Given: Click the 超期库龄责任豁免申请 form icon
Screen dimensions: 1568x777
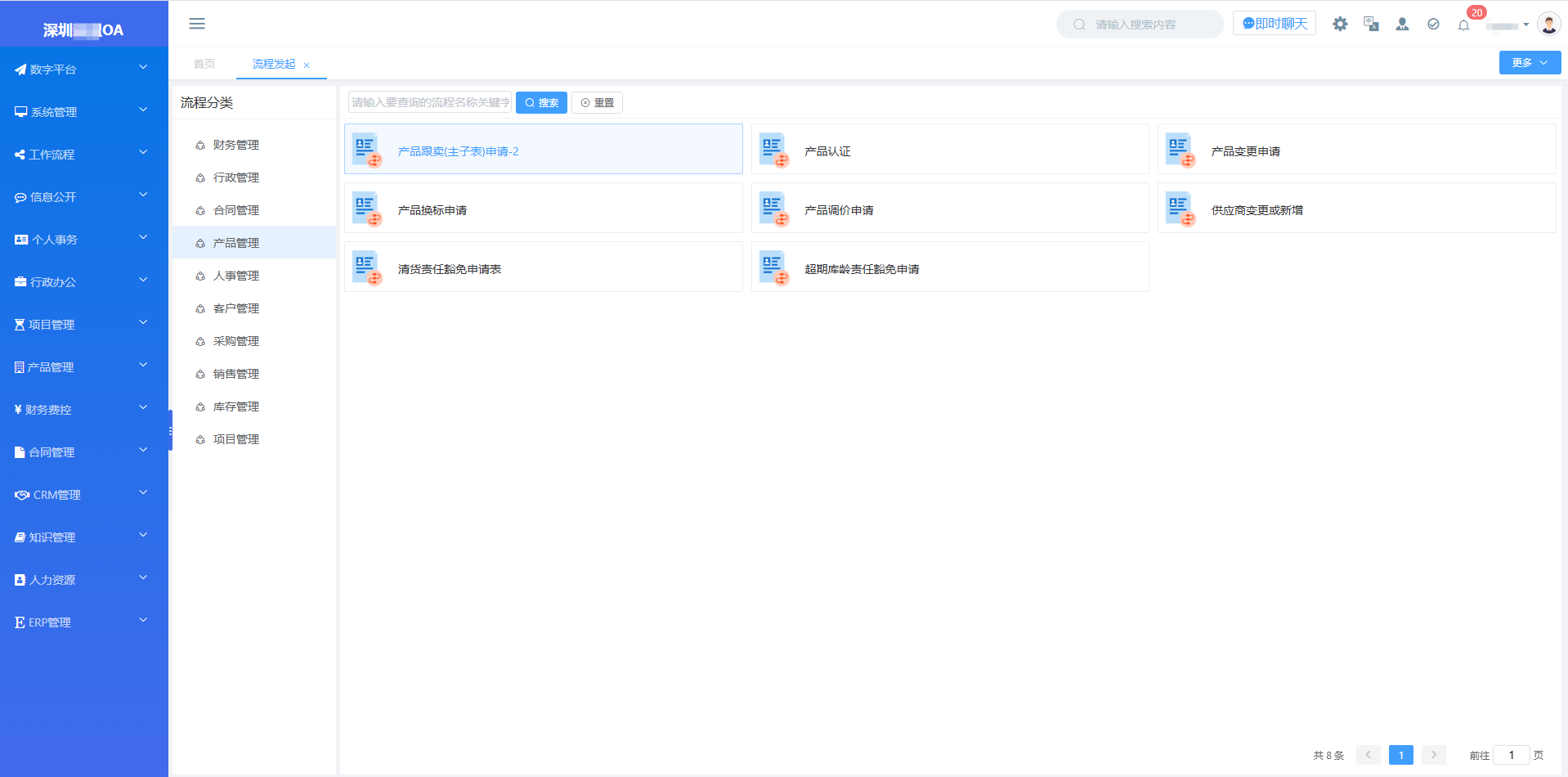Looking at the screenshot, I should 773,267.
